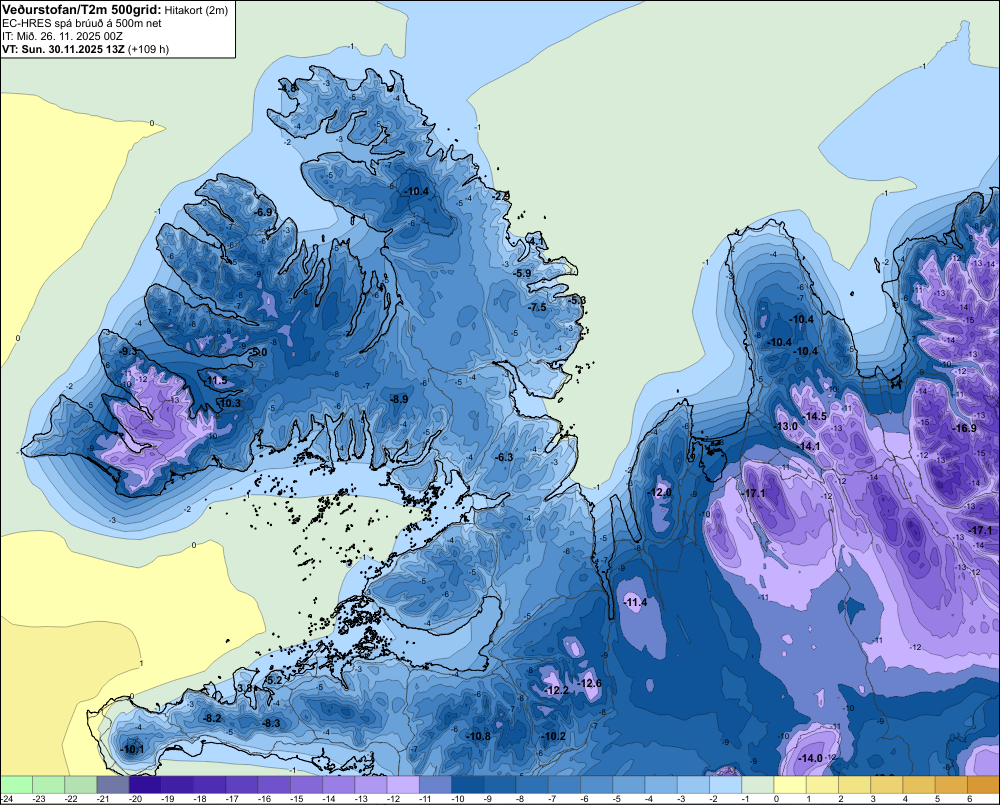The height and width of the screenshot is (805, 1000).
Task: Click the -5.2 temperature label
Action: pos(274,680)
